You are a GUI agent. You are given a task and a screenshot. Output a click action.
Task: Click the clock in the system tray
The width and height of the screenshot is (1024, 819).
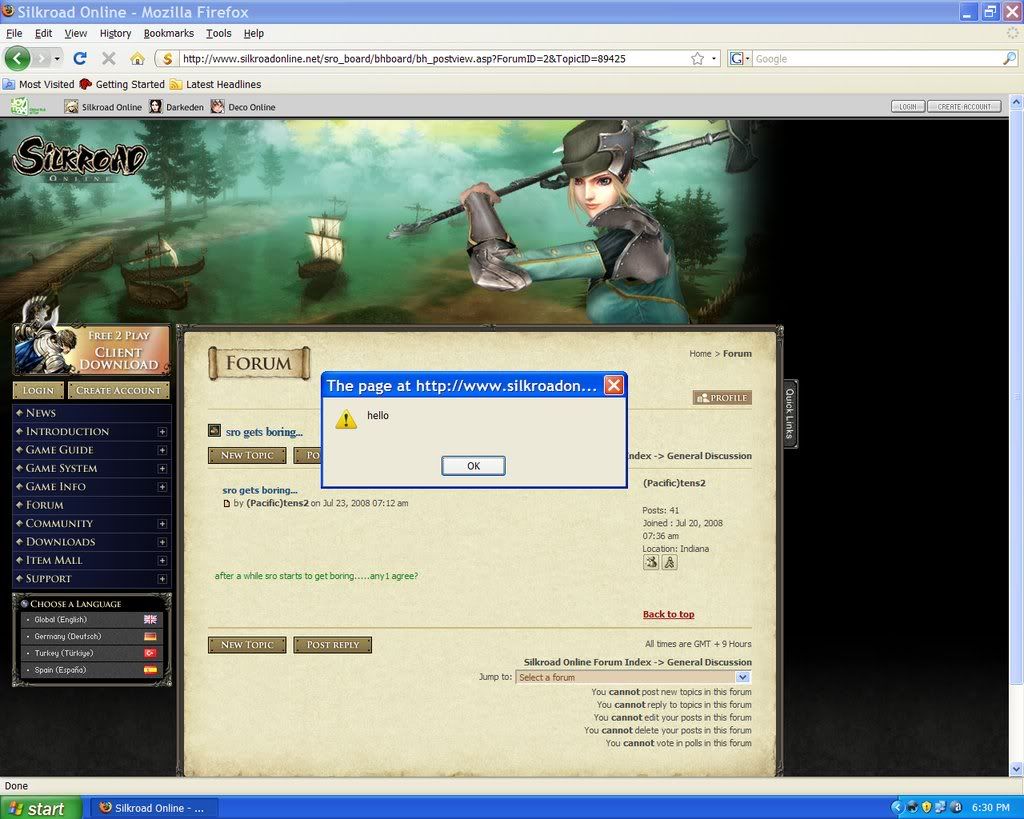(x=991, y=808)
